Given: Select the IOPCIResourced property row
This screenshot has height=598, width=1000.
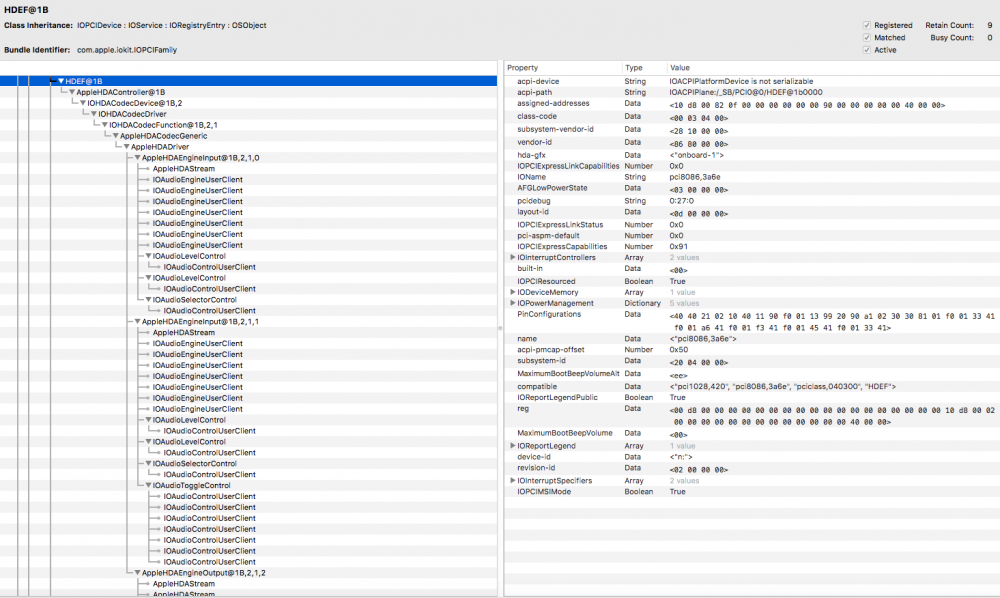Looking at the screenshot, I should [752, 281].
